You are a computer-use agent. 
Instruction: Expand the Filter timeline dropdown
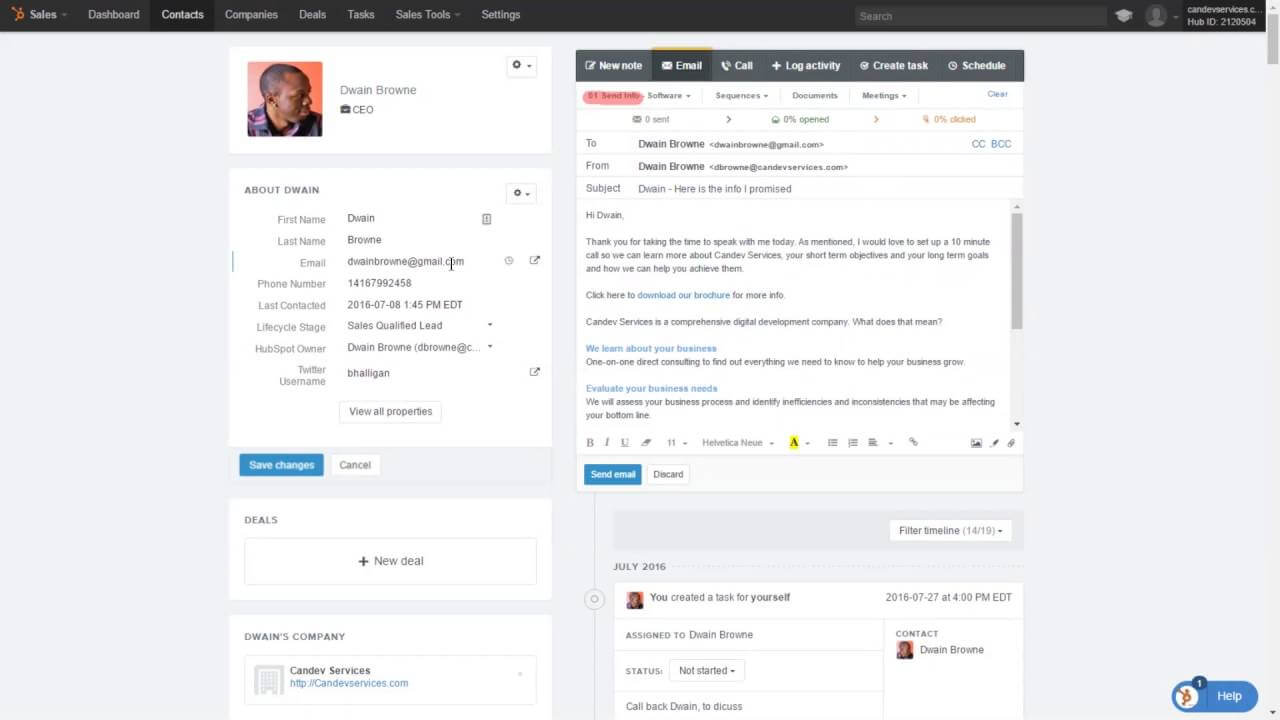click(950, 531)
